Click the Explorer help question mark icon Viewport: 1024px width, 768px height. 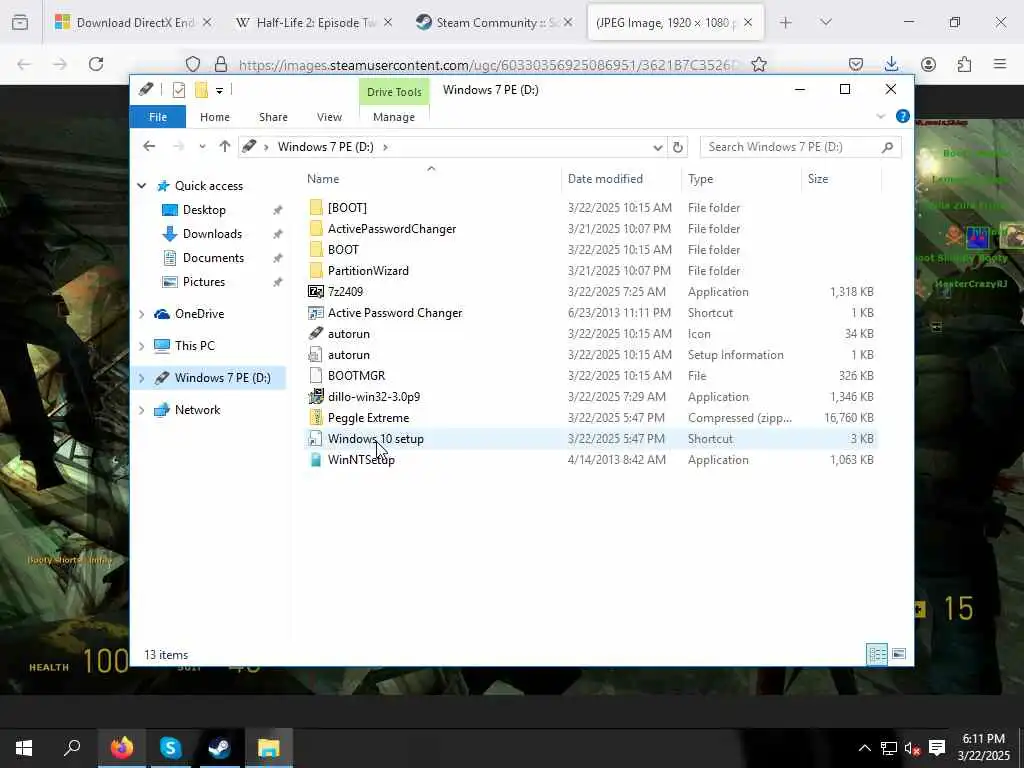[x=903, y=116]
